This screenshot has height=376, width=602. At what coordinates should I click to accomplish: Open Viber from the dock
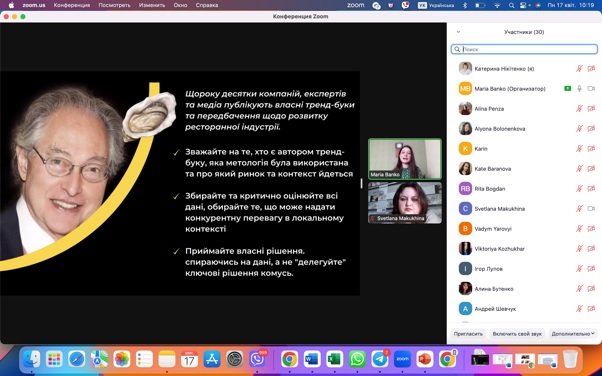click(257, 359)
